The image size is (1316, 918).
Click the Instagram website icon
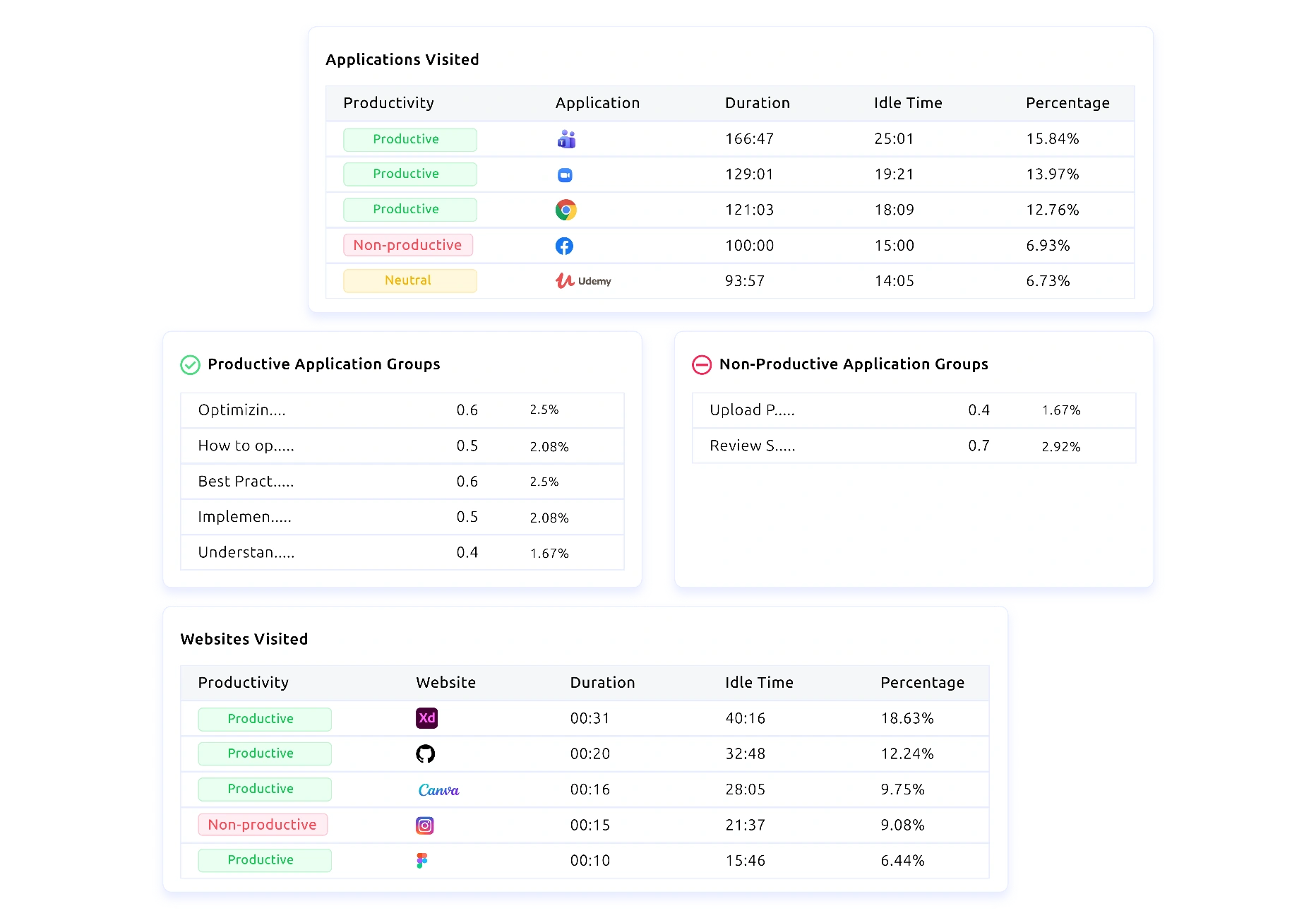click(424, 825)
